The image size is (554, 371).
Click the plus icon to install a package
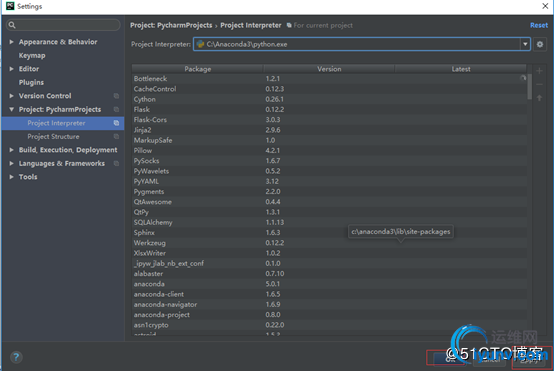[x=539, y=71]
